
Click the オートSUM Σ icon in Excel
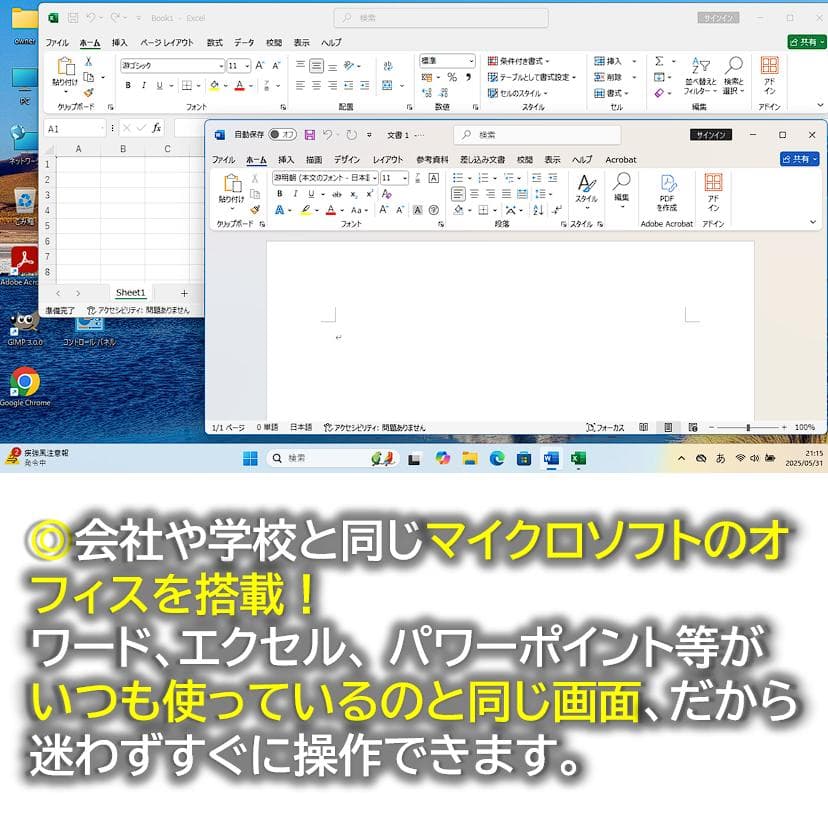click(x=657, y=60)
